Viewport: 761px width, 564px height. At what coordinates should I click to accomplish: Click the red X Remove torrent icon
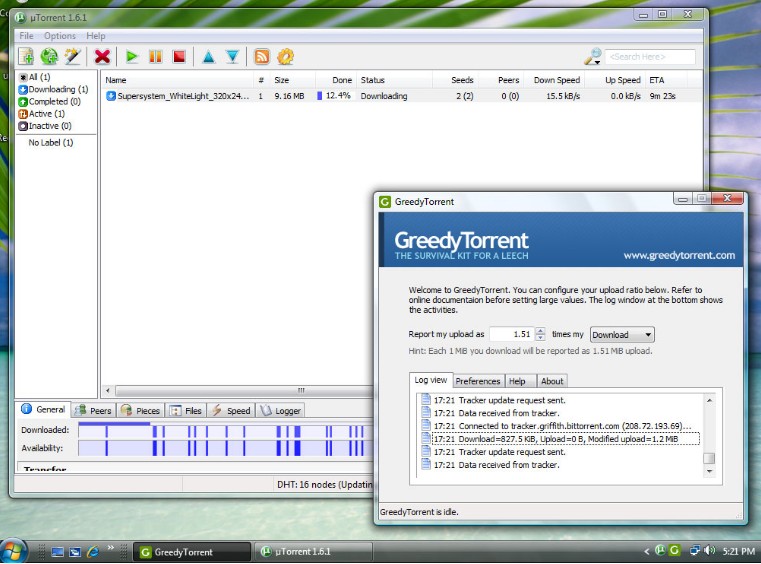[x=102, y=57]
